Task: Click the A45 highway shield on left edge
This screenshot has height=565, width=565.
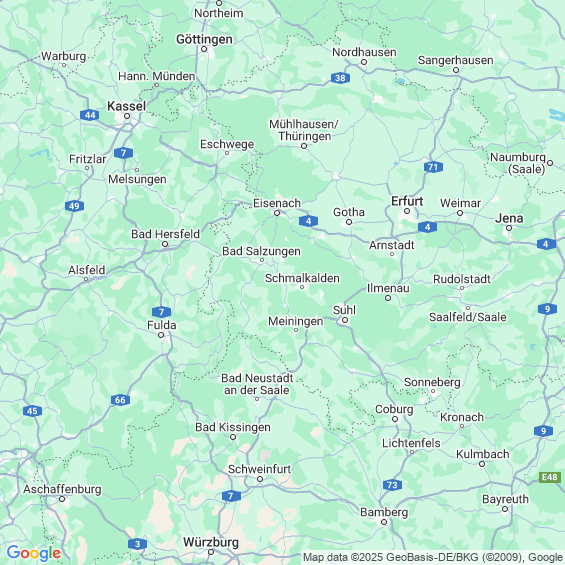Action: pos(32,411)
